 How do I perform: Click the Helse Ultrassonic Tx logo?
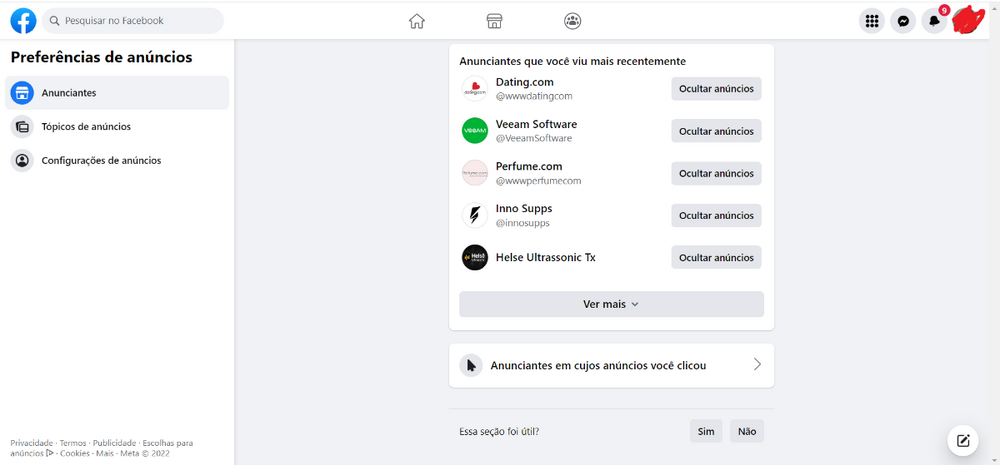(x=474, y=257)
